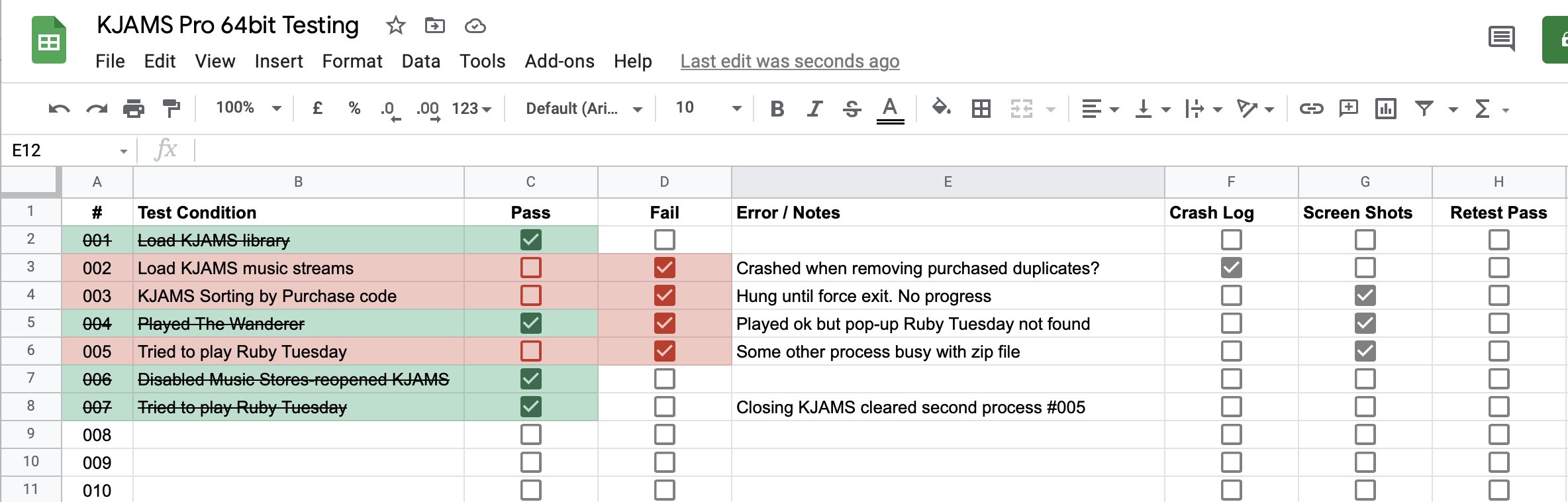Open the fill colour picker
This screenshot has height=502, width=1568.
pyautogui.click(x=941, y=108)
